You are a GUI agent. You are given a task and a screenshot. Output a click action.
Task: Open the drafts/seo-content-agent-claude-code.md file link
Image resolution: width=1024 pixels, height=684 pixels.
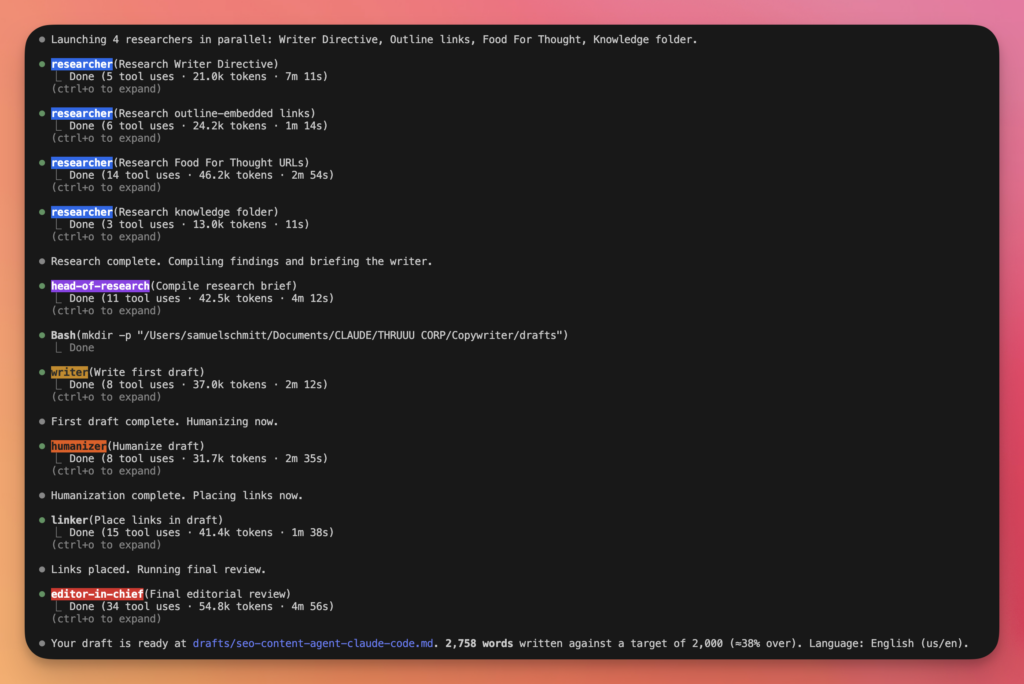click(x=315, y=644)
